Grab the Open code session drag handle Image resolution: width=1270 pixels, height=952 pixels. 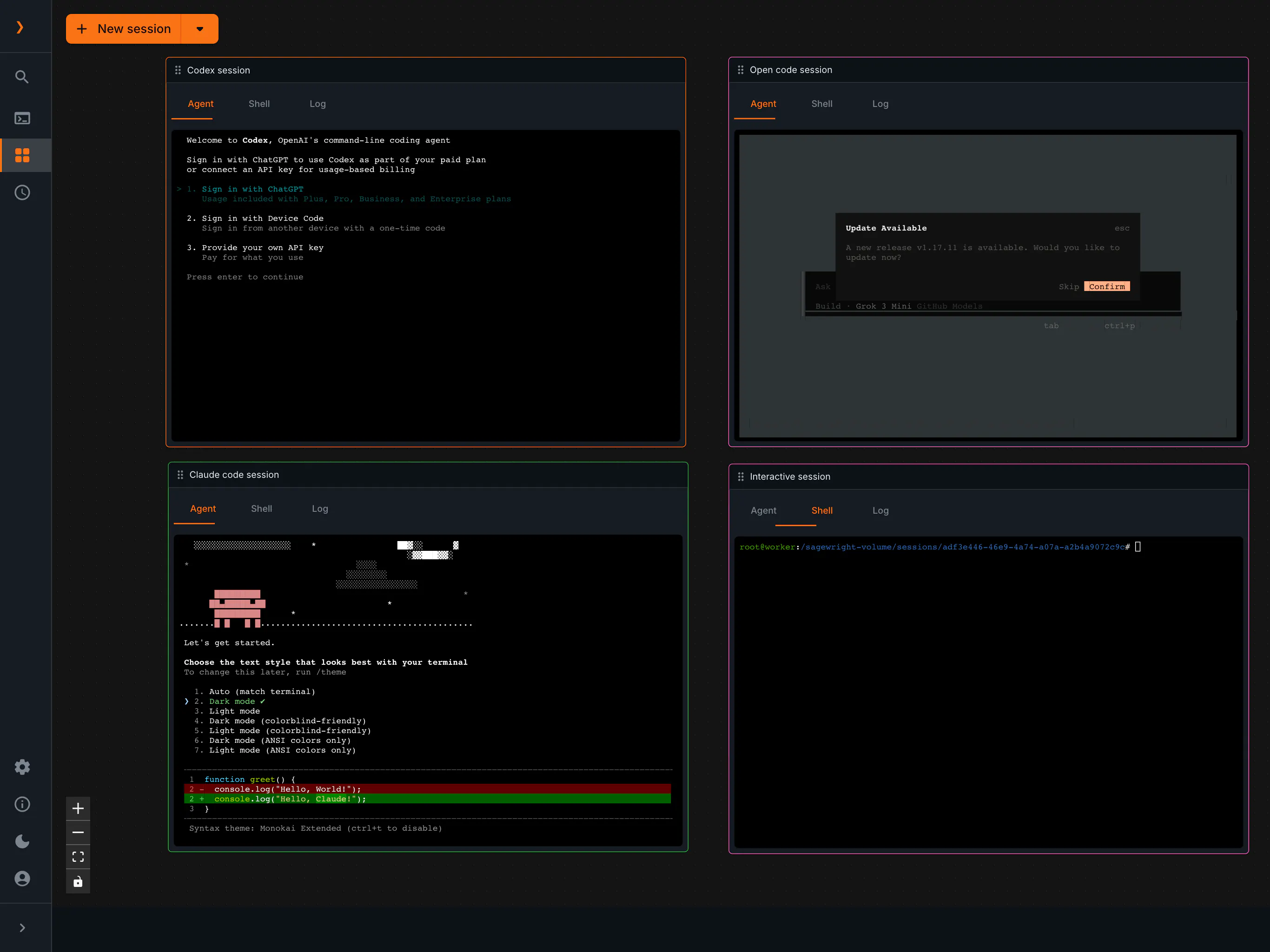coord(741,69)
